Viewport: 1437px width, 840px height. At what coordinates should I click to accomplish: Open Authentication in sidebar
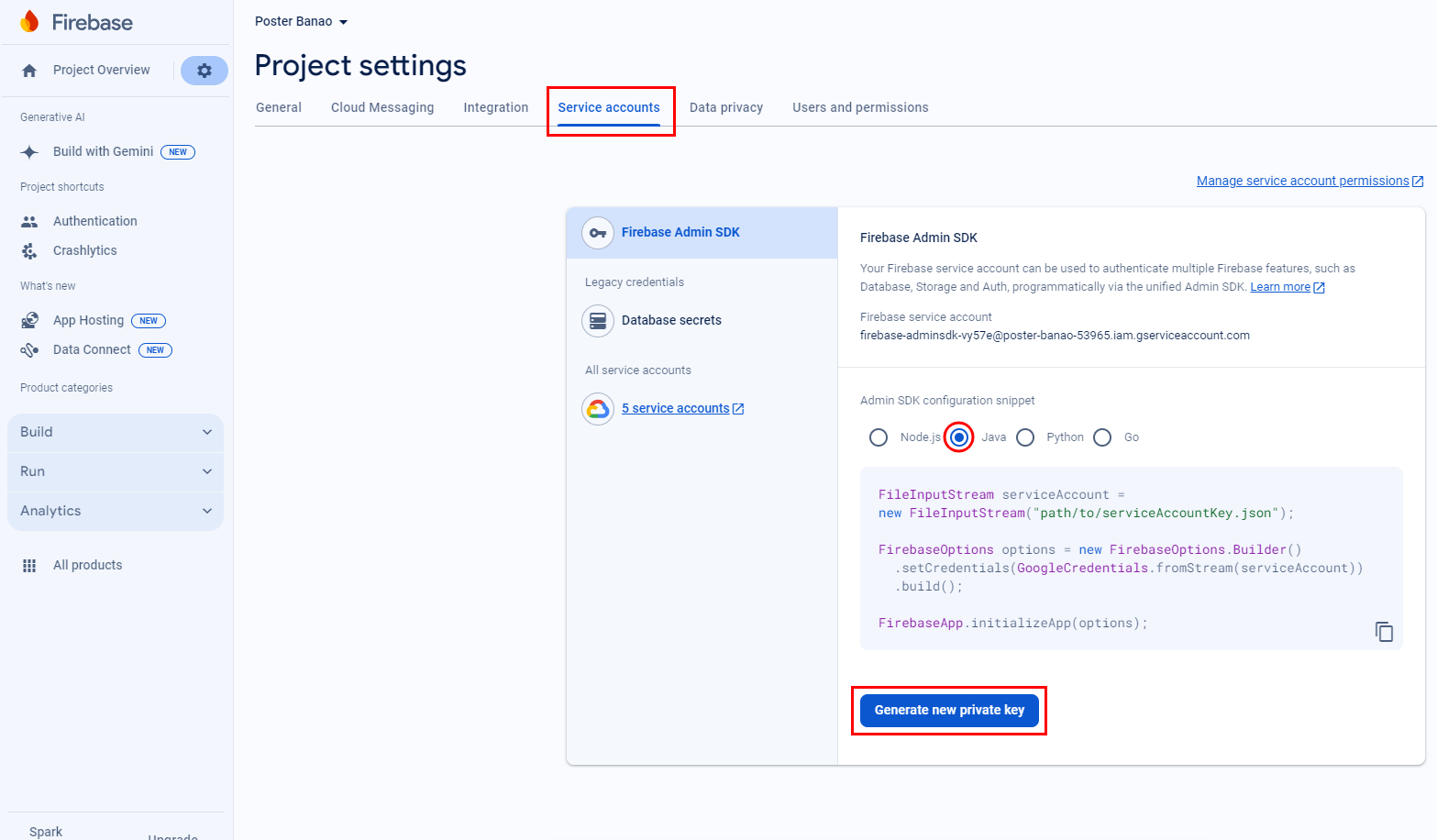tap(94, 222)
